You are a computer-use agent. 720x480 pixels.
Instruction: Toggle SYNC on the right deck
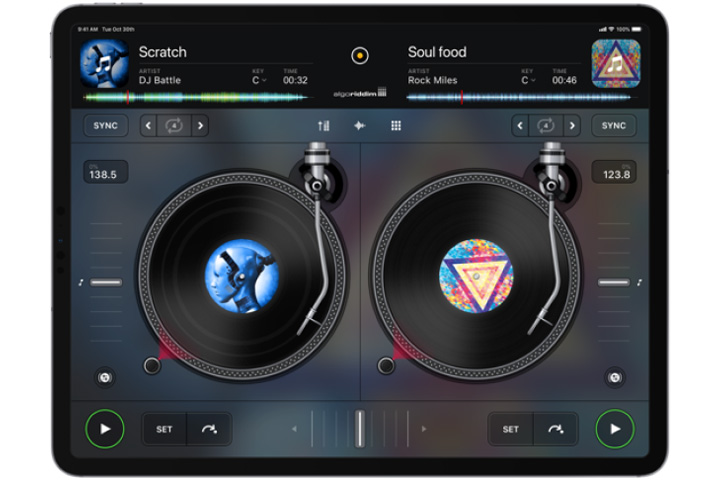pos(613,126)
